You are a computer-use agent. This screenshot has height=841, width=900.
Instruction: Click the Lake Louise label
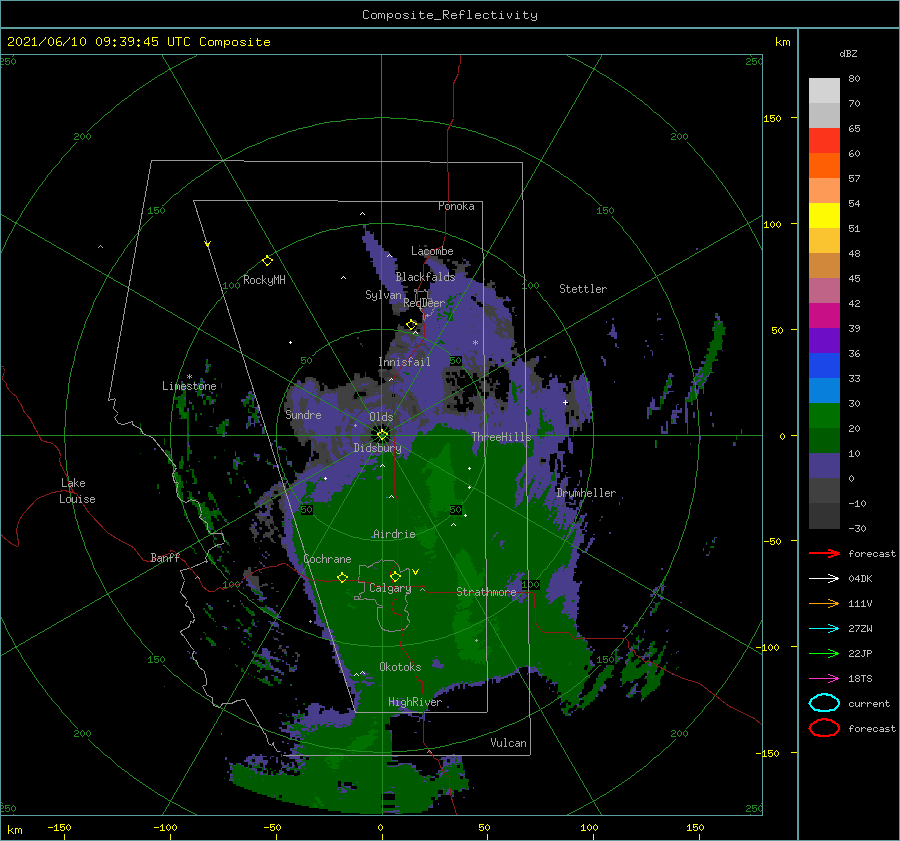pyautogui.click(x=77, y=491)
